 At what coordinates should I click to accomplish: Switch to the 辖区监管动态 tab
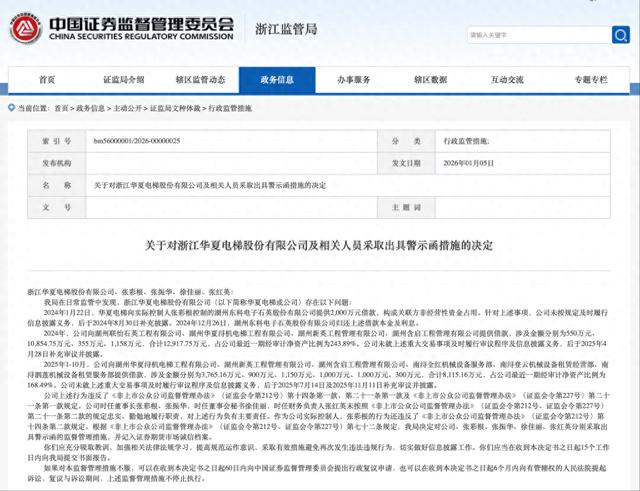point(201,79)
